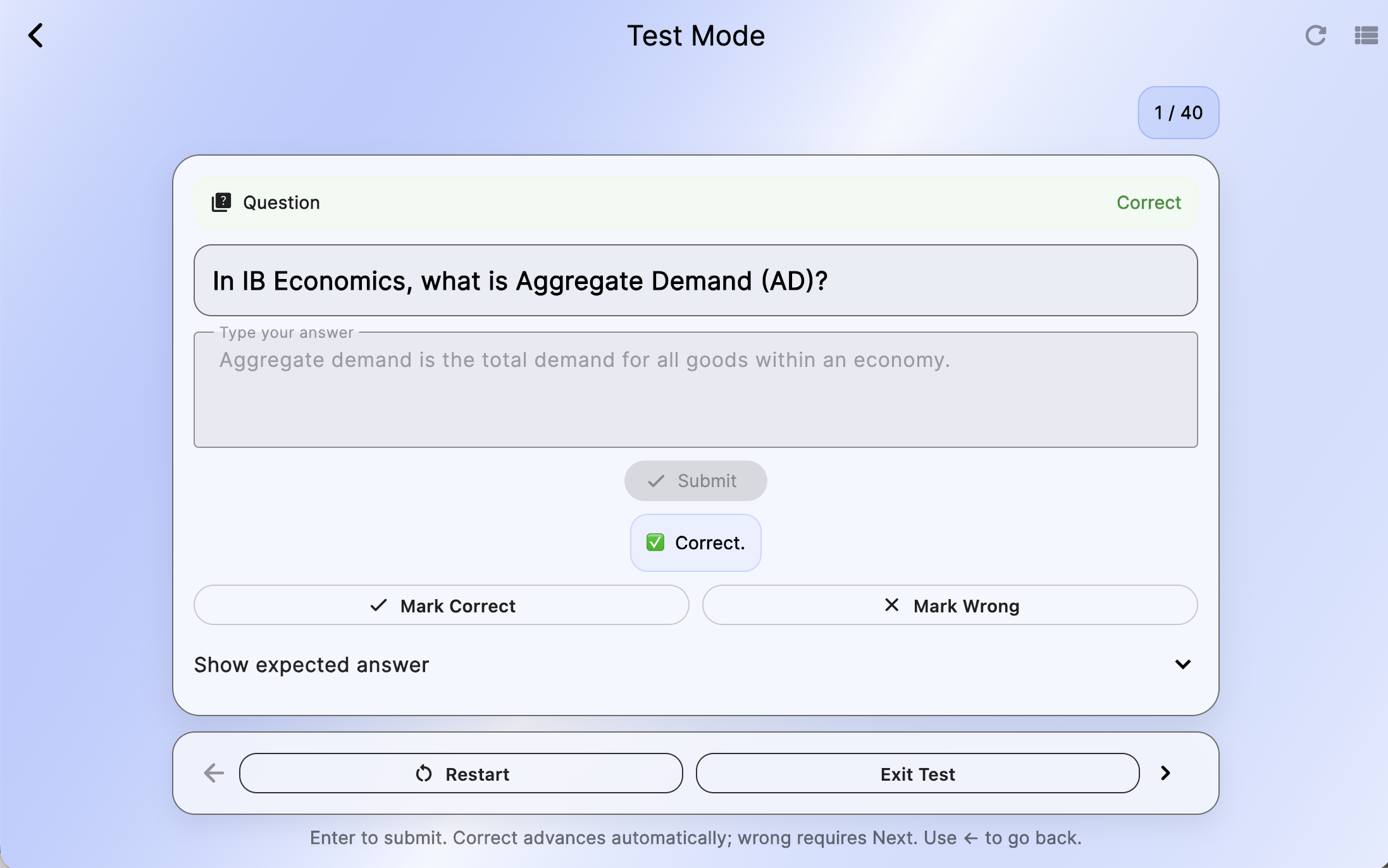1388x868 pixels.
Task: Click the restart icon inside Restart button
Action: point(423,773)
